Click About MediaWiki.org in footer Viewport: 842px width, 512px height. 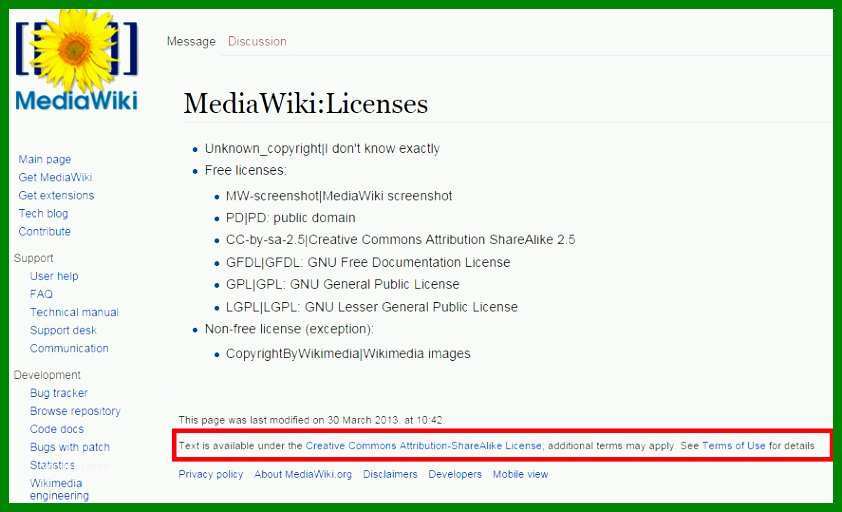click(303, 474)
